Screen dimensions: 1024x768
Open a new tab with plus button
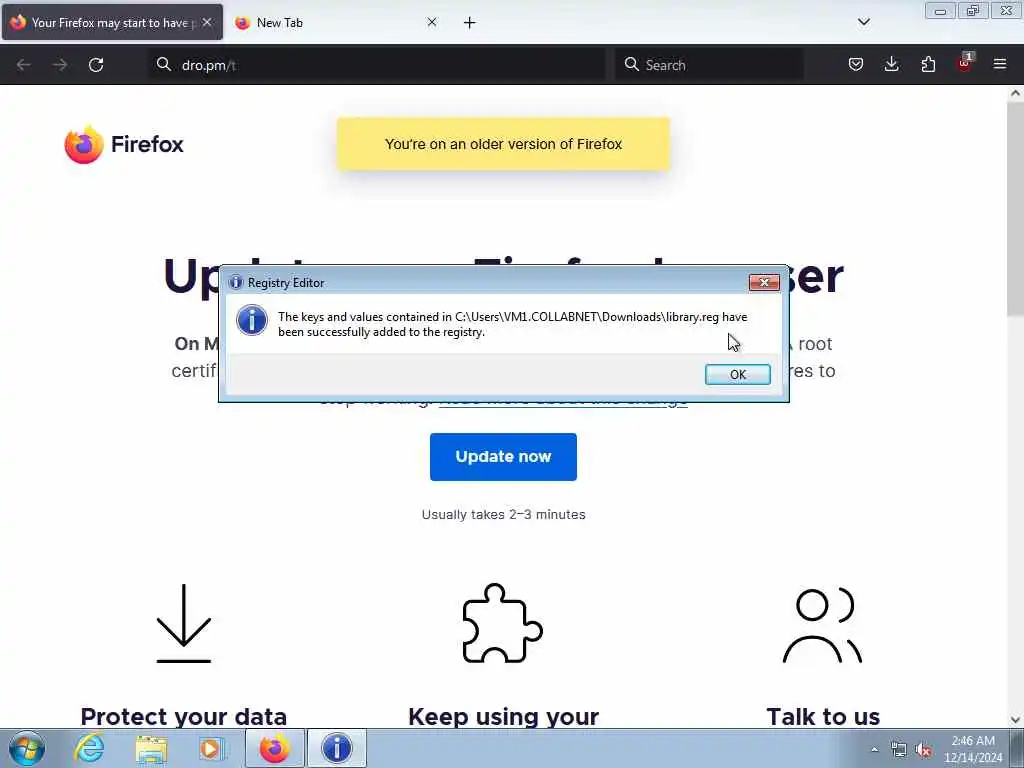tap(470, 23)
